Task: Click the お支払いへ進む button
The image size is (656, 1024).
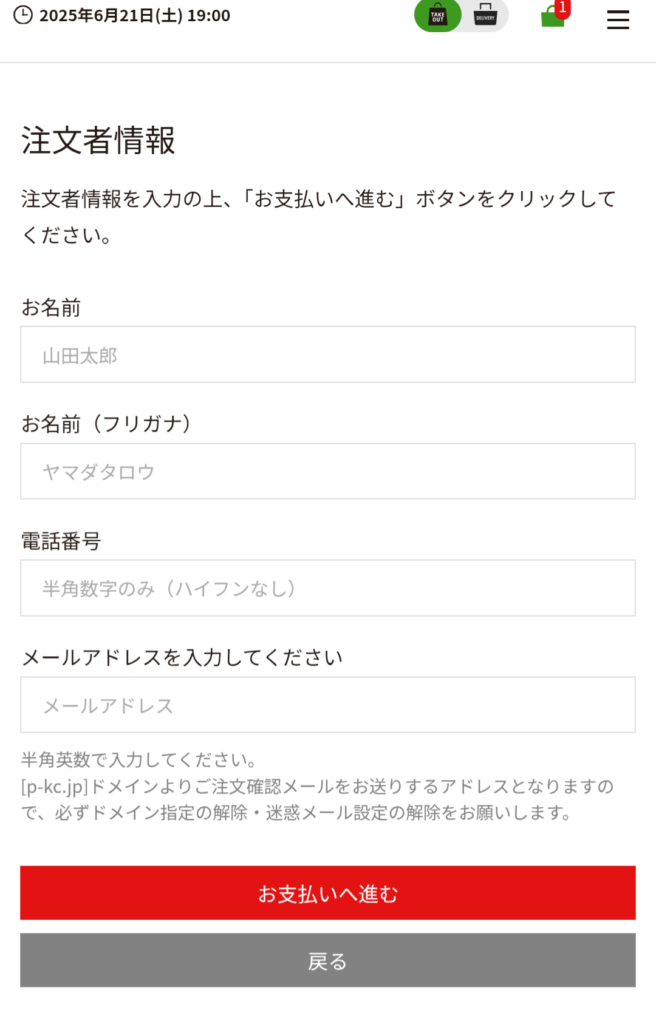Action: tap(328, 893)
